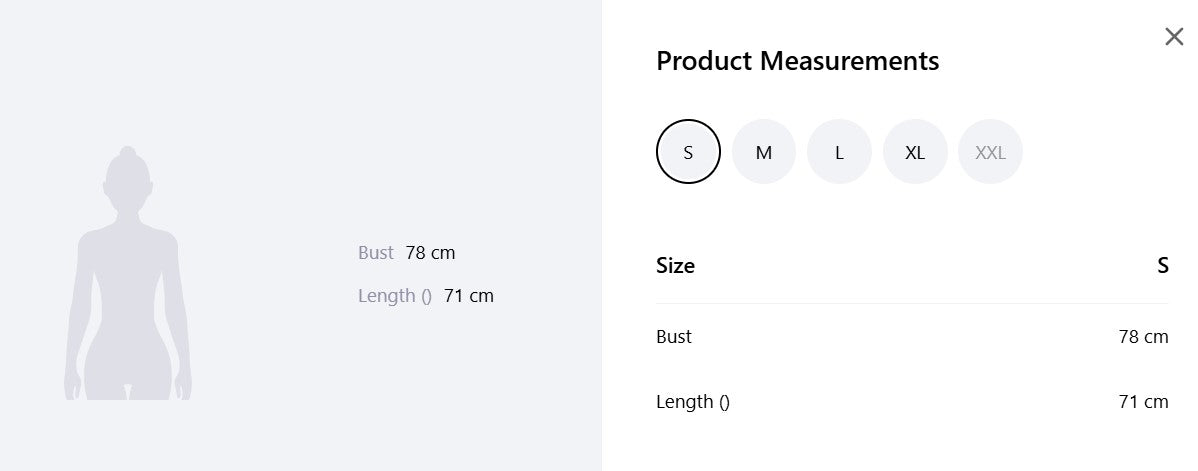This screenshot has width=1198, height=471.
Task: Click the 71 cm value next to silhouette
Action: (x=468, y=296)
